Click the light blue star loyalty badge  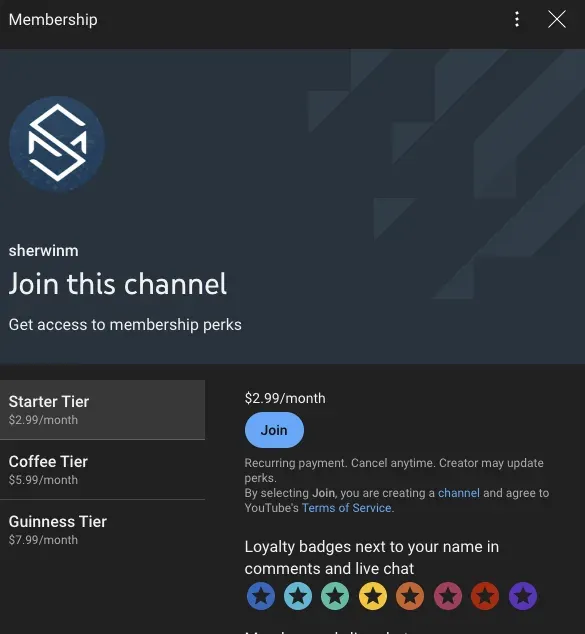coord(298,596)
